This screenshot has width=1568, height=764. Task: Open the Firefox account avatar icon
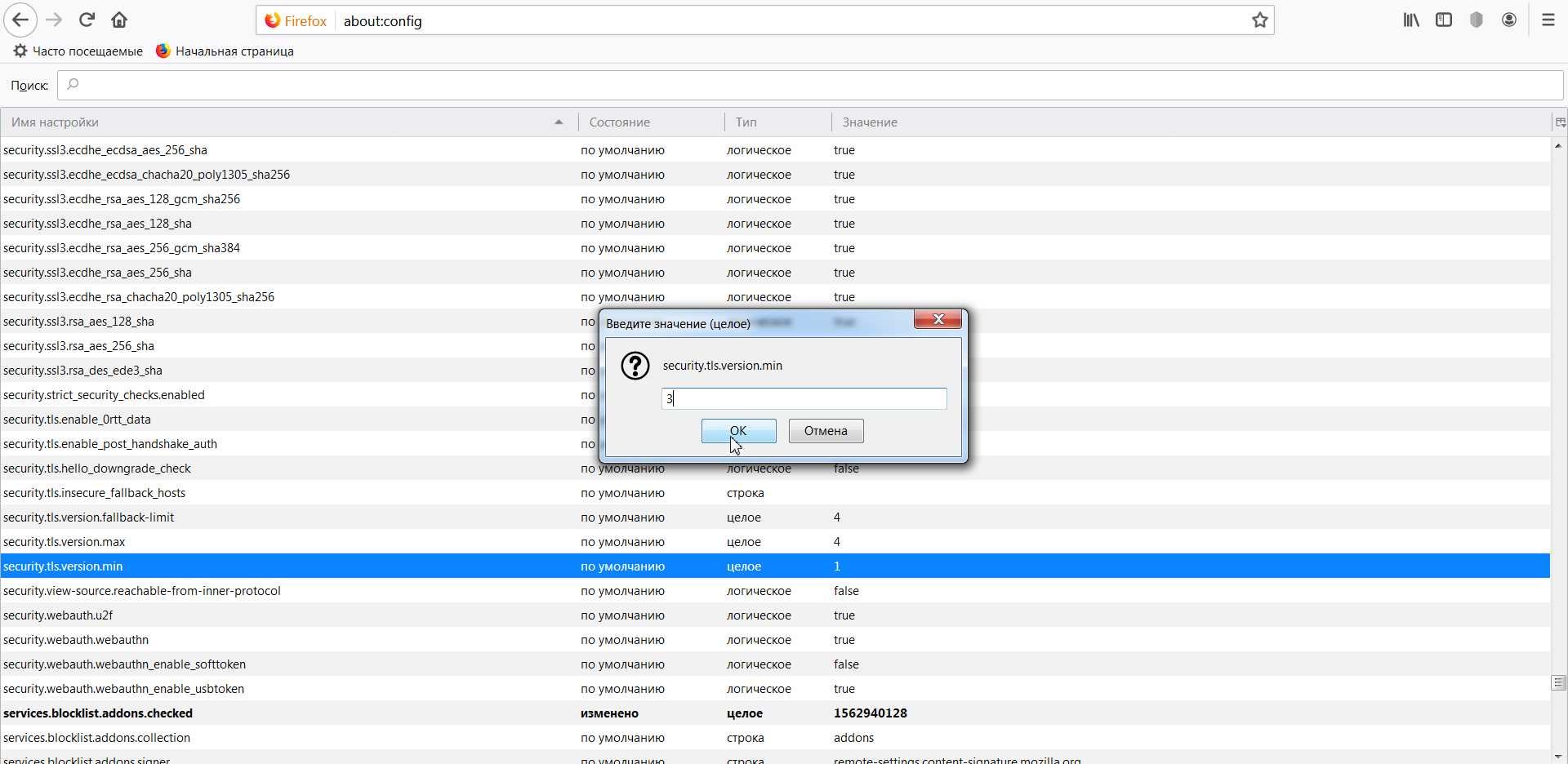coord(1508,20)
